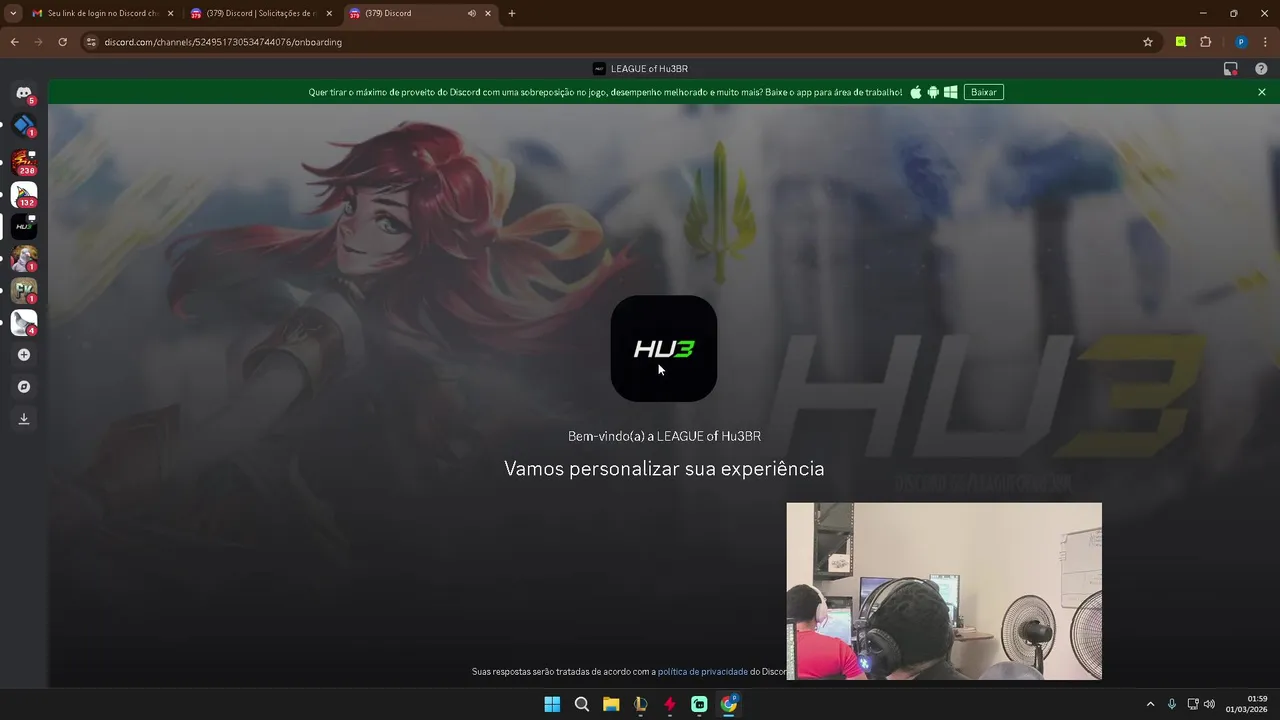The image size is (1280, 720).
Task: Mute audio on the active Discord tab
Action: [471, 13]
